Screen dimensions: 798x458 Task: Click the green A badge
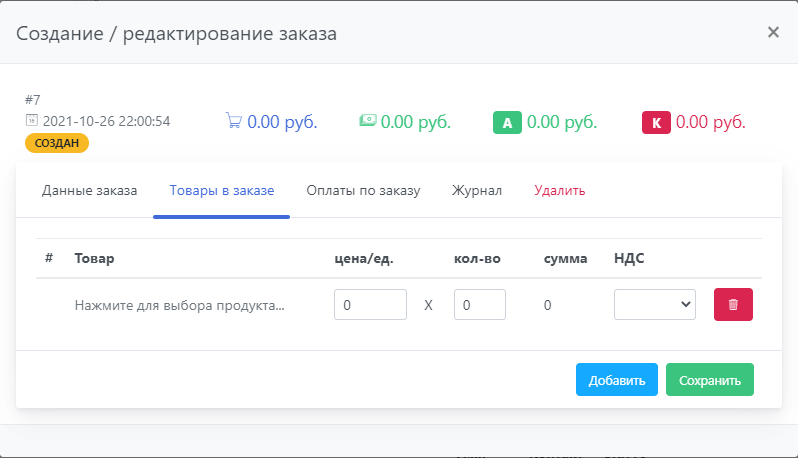click(x=507, y=123)
